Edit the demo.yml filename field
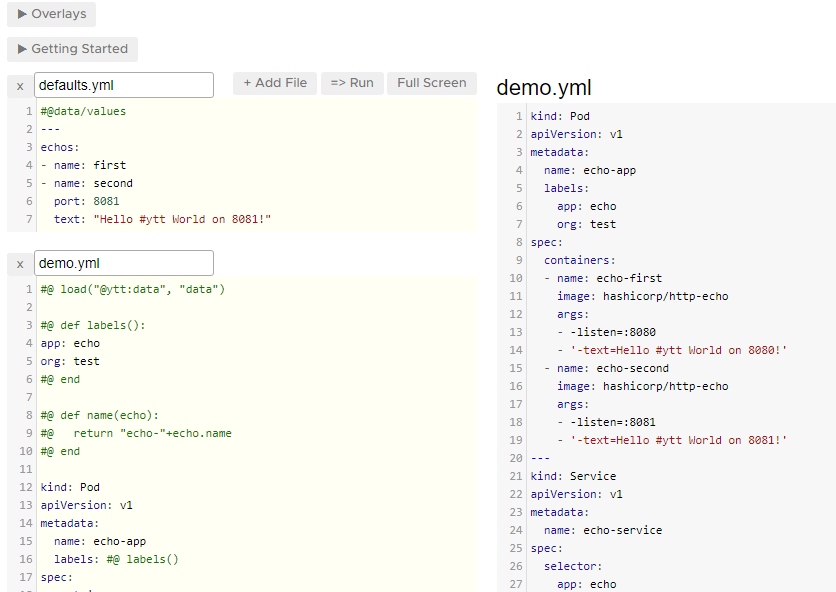 click(x=124, y=263)
